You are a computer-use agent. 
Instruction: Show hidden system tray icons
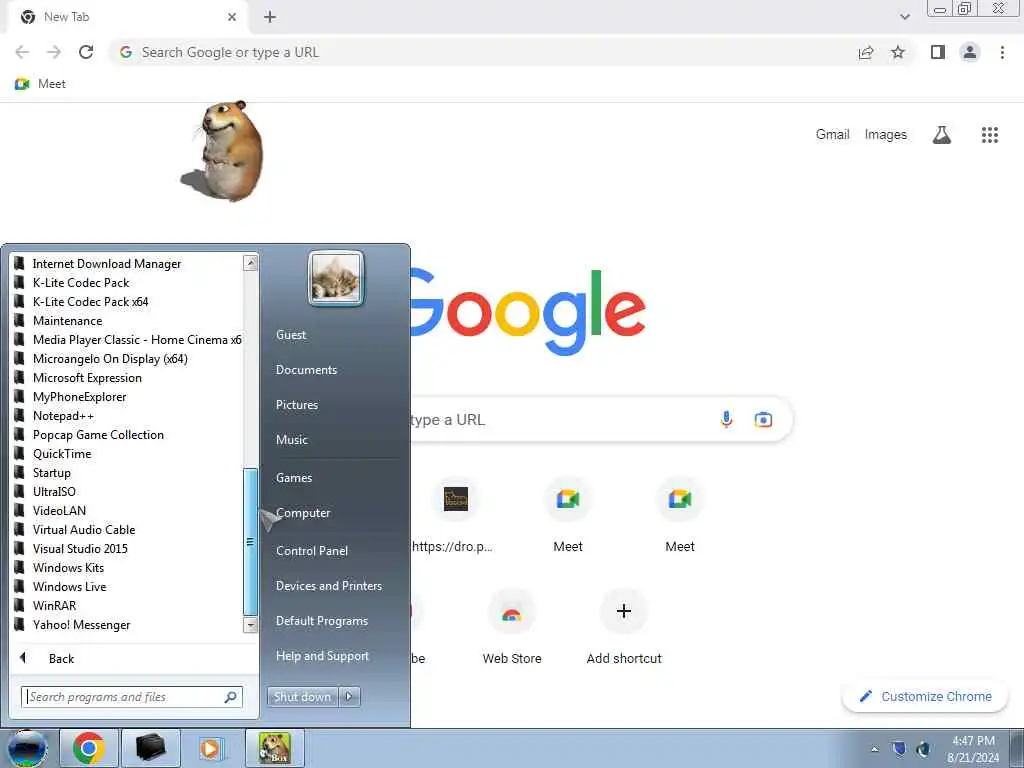coord(874,749)
